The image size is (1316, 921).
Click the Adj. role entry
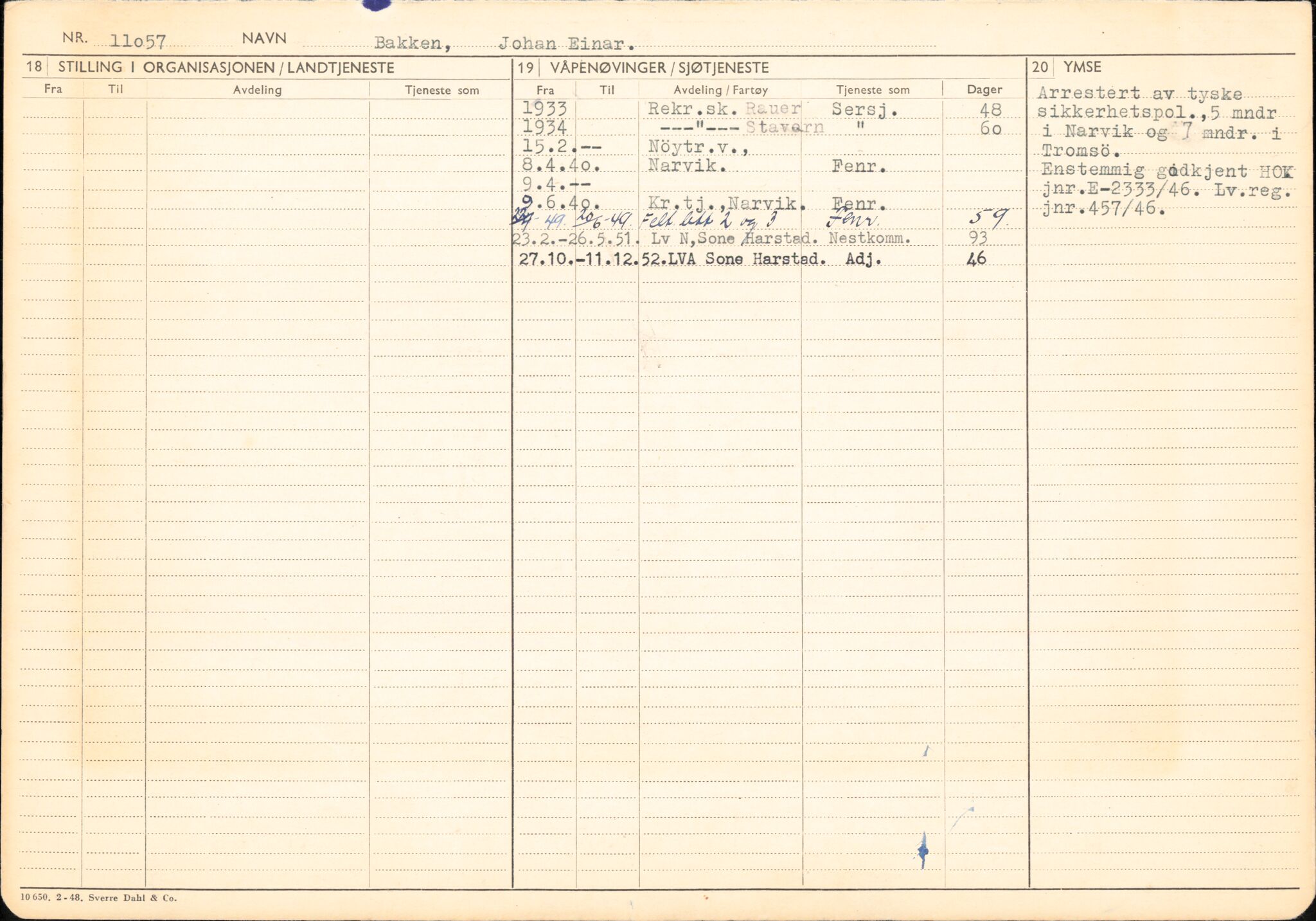click(864, 259)
